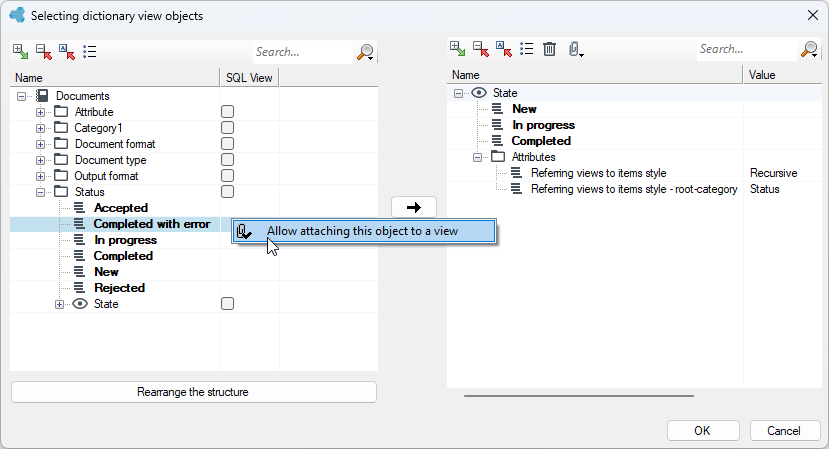Click the move-right arrow button
This screenshot has width=829, height=449.
414,207
